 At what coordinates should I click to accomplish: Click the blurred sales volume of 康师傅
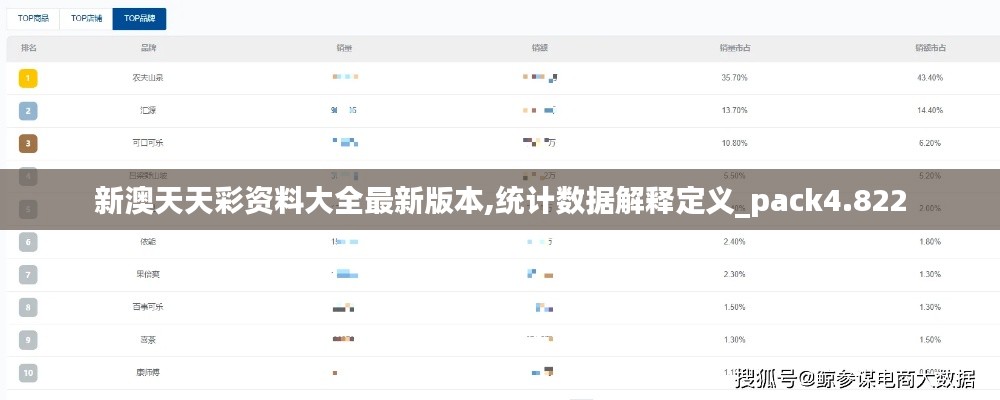(335, 373)
